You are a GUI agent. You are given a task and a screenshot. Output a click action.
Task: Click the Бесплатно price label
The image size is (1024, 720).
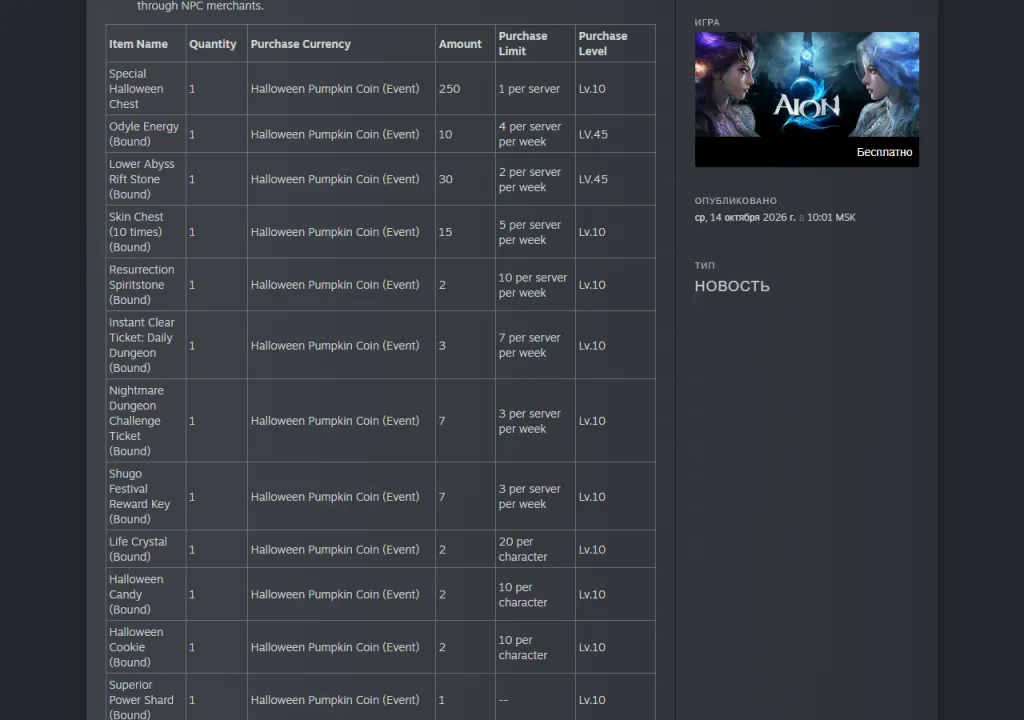click(884, 152)
